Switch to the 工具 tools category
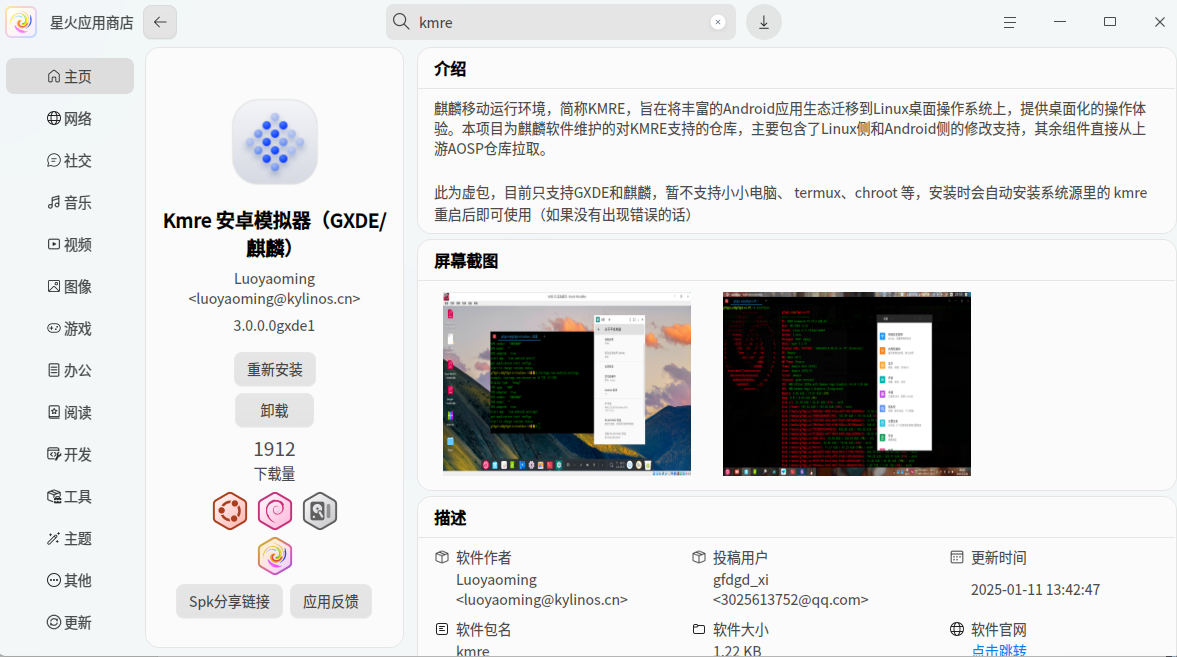Image resolution: width=1177 pixels, height=657 pixels. coord(70,496)
